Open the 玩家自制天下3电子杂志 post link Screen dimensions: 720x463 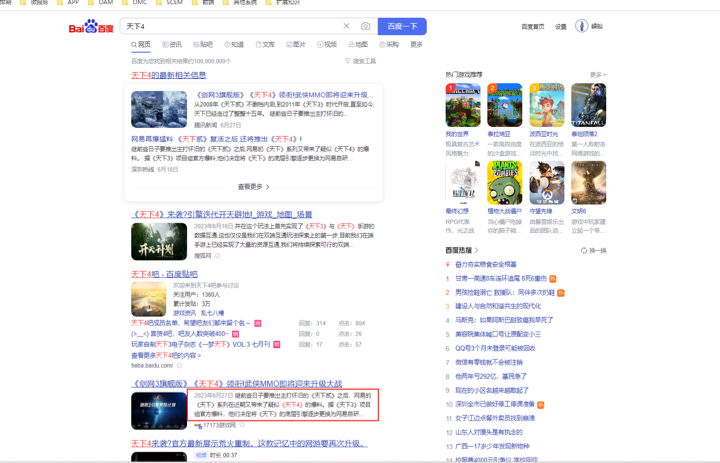(201, 344)
